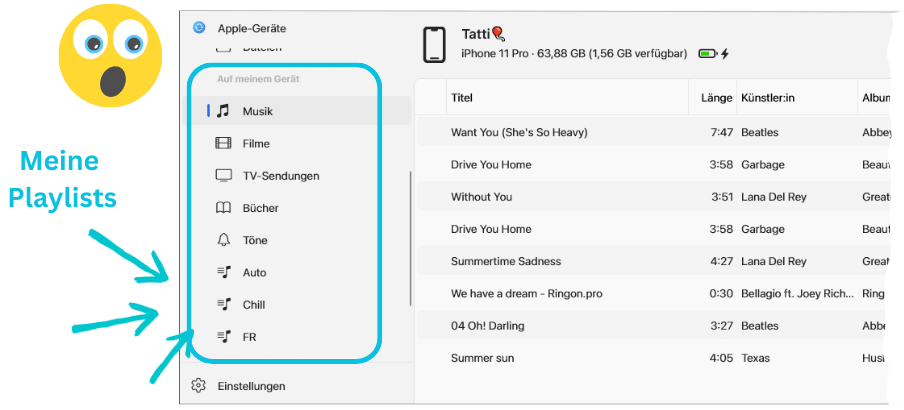Screen dimensions: 904x410
Task: Select song Want You (She's So Heavy)
Action: (x=519, y=132)
